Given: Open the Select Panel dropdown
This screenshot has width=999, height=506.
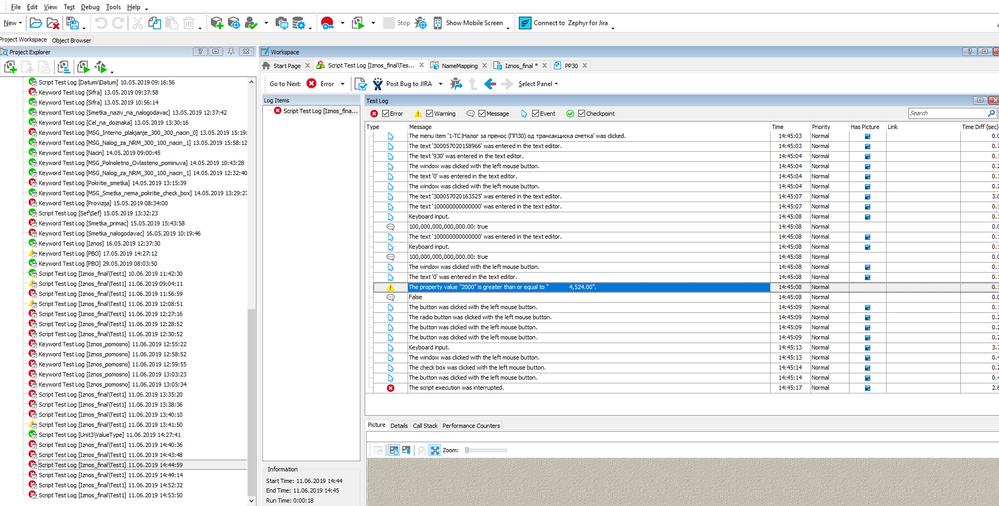Looking at the screenshot, I should point(540,84).
